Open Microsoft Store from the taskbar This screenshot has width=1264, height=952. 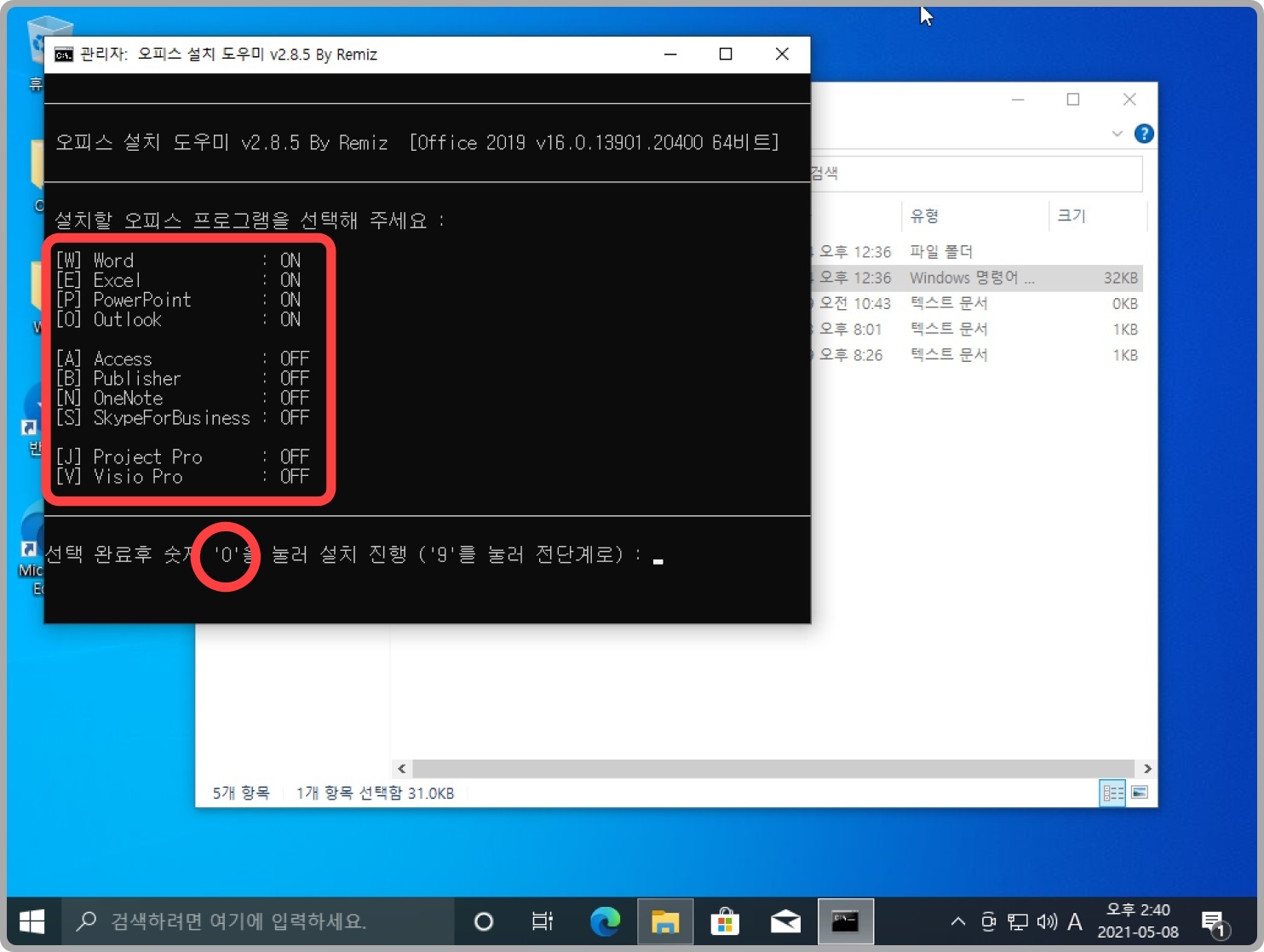point(725,921)
